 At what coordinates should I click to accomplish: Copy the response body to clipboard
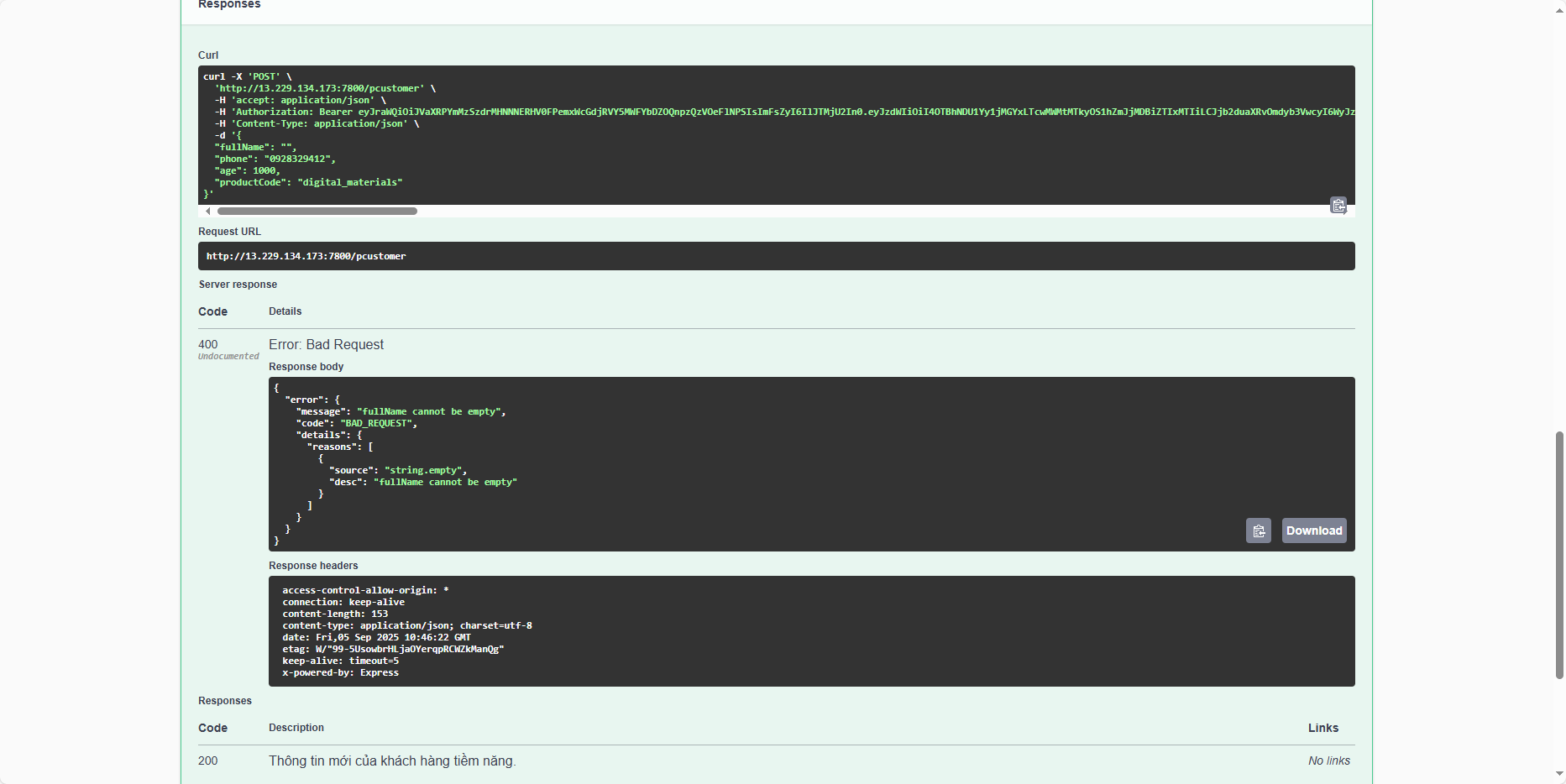[x=1258, y=531]
